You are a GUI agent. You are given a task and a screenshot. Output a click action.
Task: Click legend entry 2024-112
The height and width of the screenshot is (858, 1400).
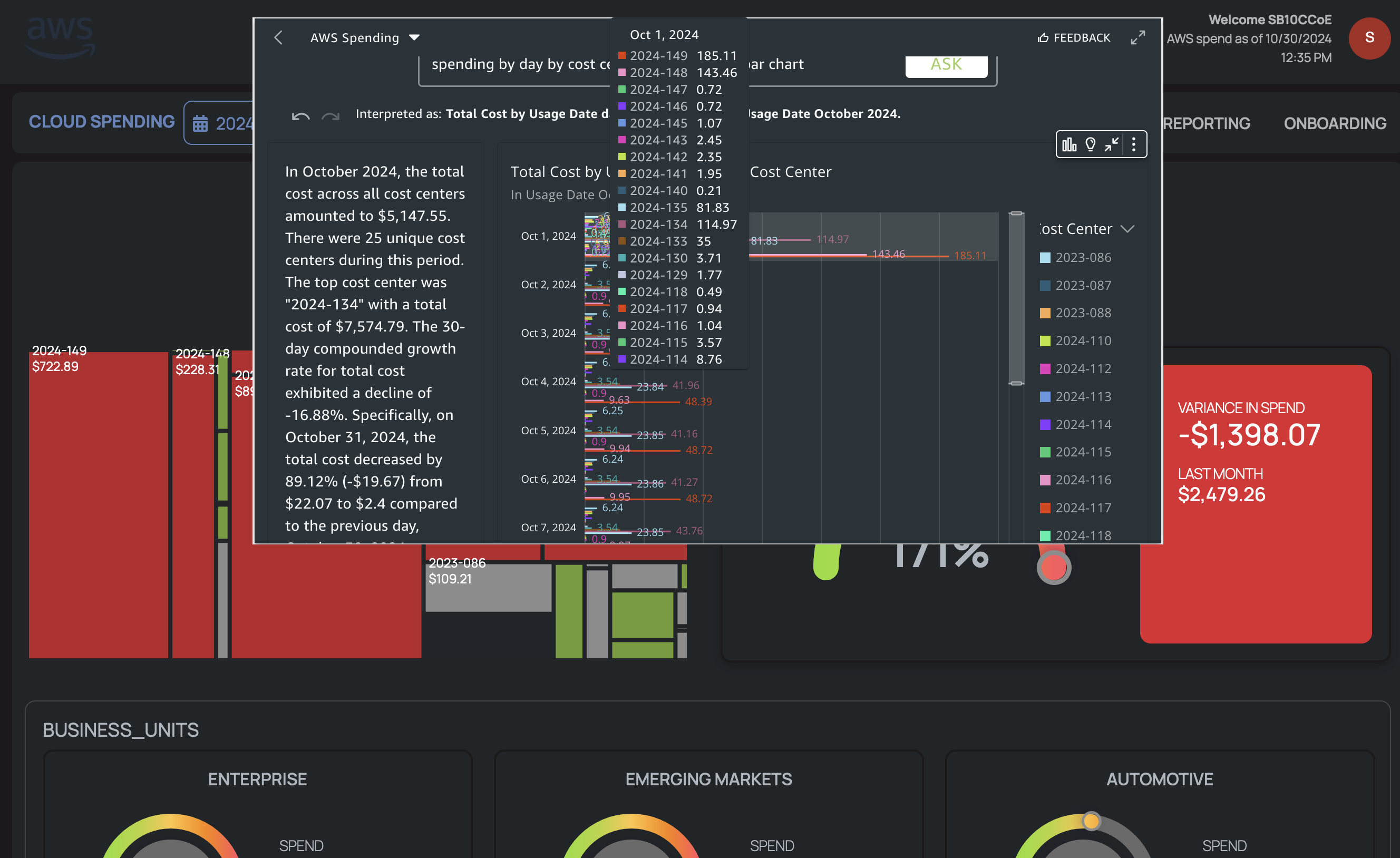pos(1076,368)
